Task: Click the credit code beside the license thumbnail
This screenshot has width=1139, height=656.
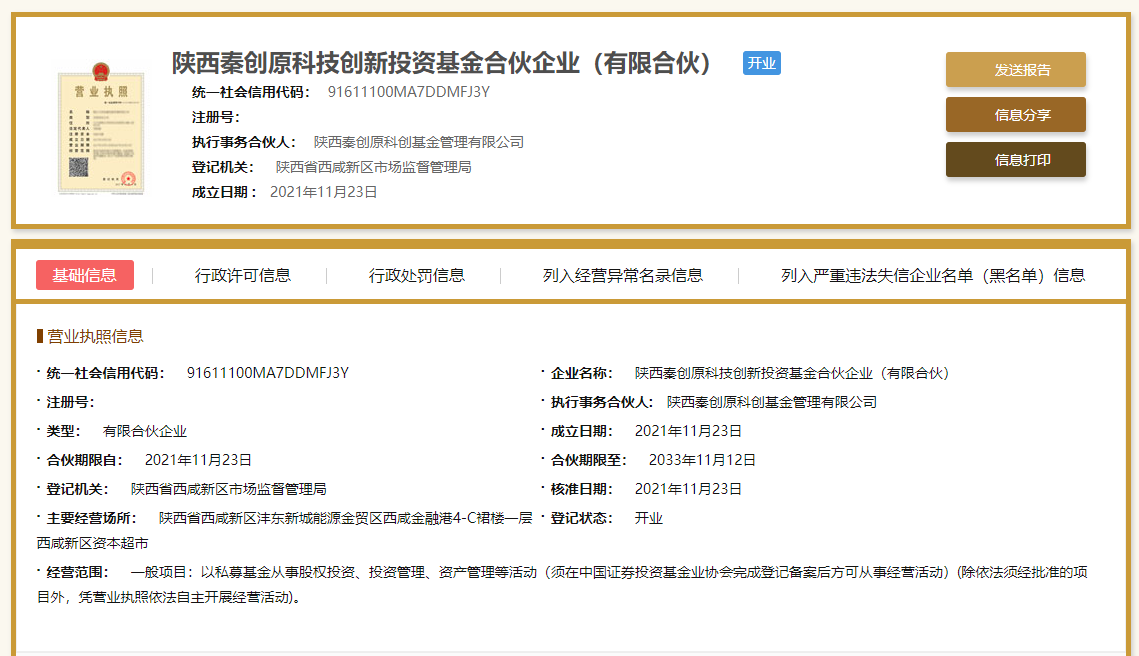Action: 408,92
